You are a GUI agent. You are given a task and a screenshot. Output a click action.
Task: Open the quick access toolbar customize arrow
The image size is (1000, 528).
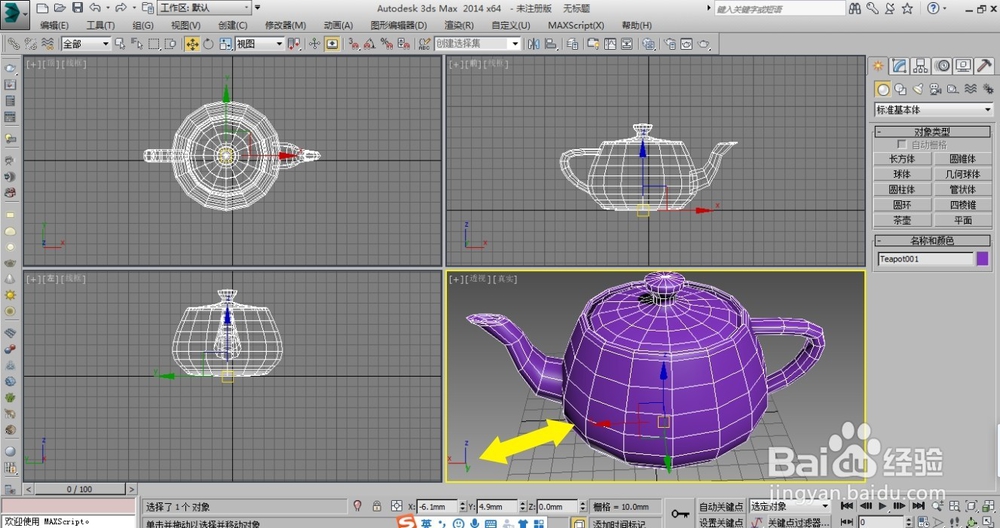258,8
